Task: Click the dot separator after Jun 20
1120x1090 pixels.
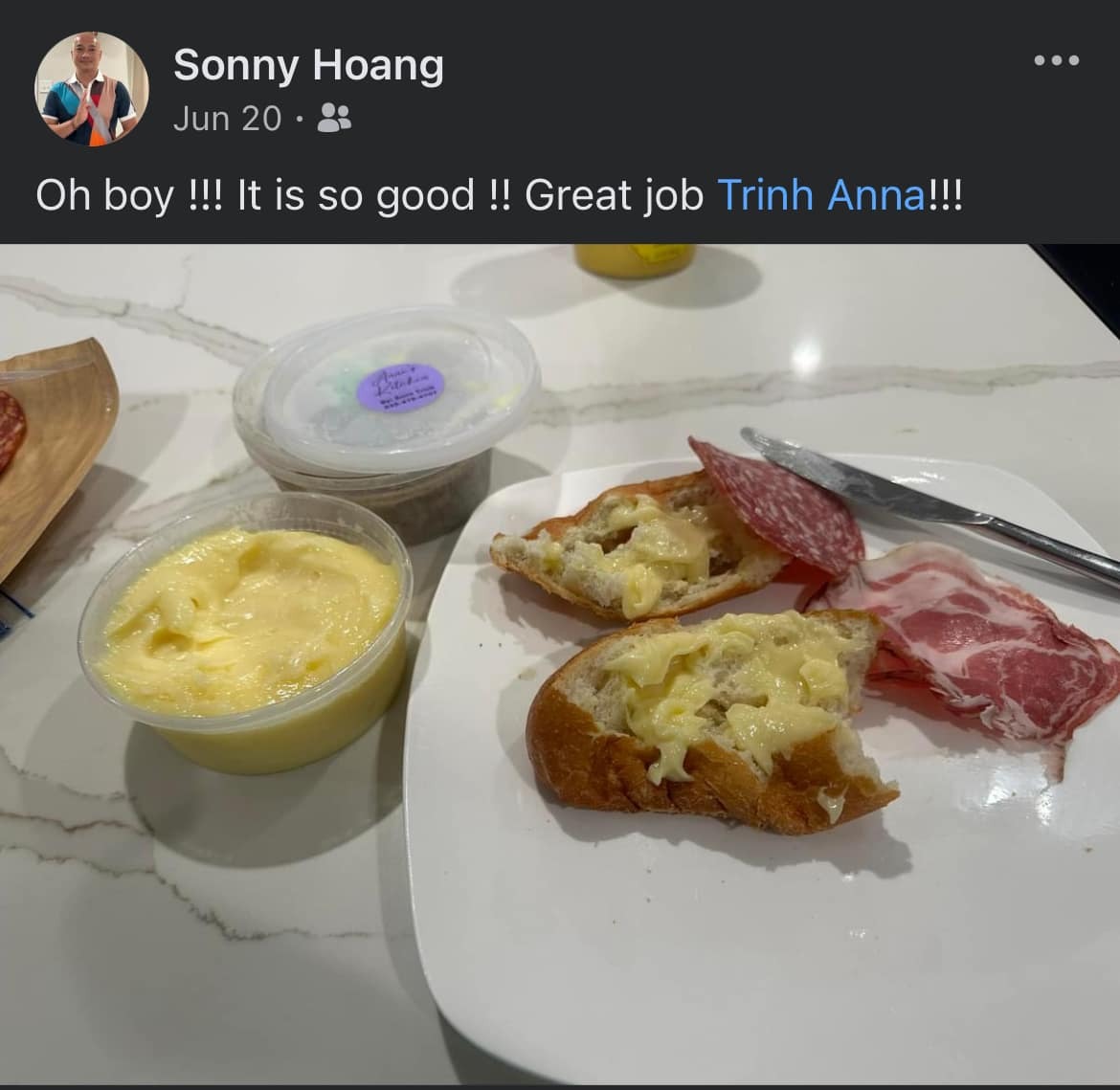Action: [300, 120]
